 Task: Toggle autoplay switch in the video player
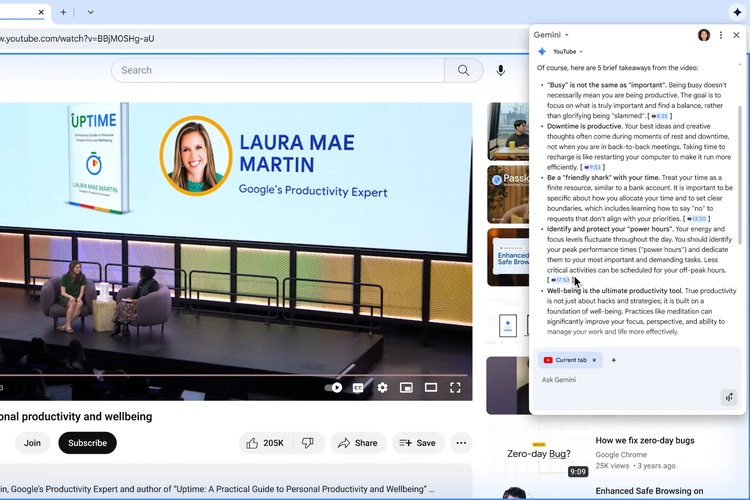[x=334, y=388]
